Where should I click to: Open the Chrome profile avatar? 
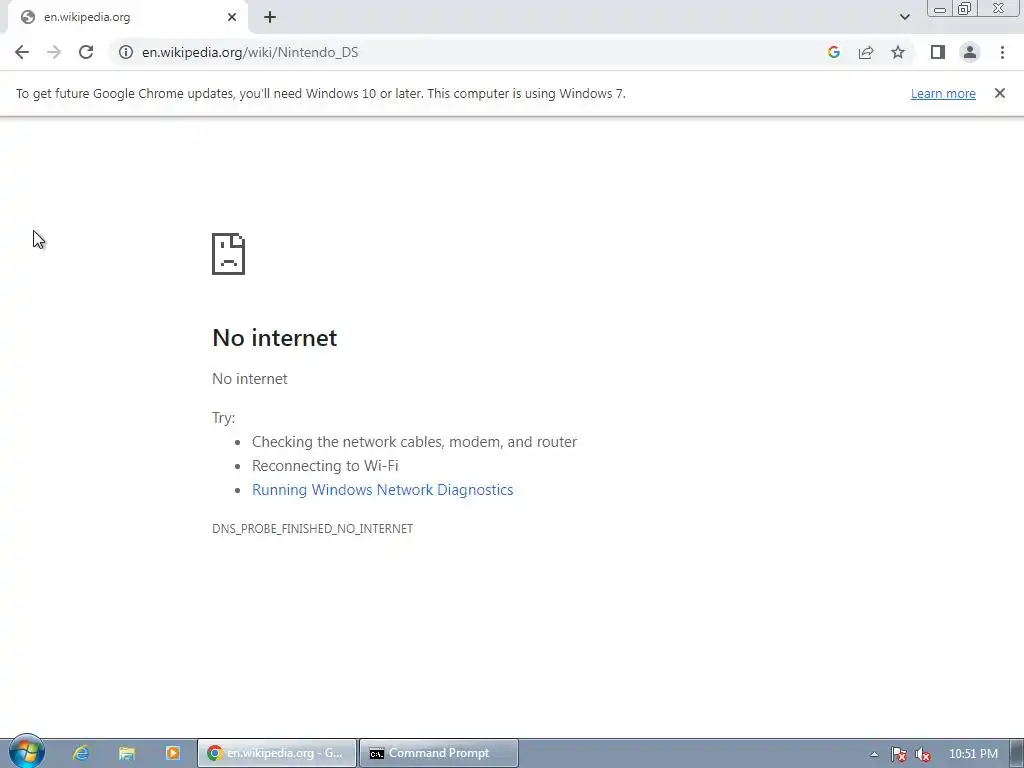point(970,52)
